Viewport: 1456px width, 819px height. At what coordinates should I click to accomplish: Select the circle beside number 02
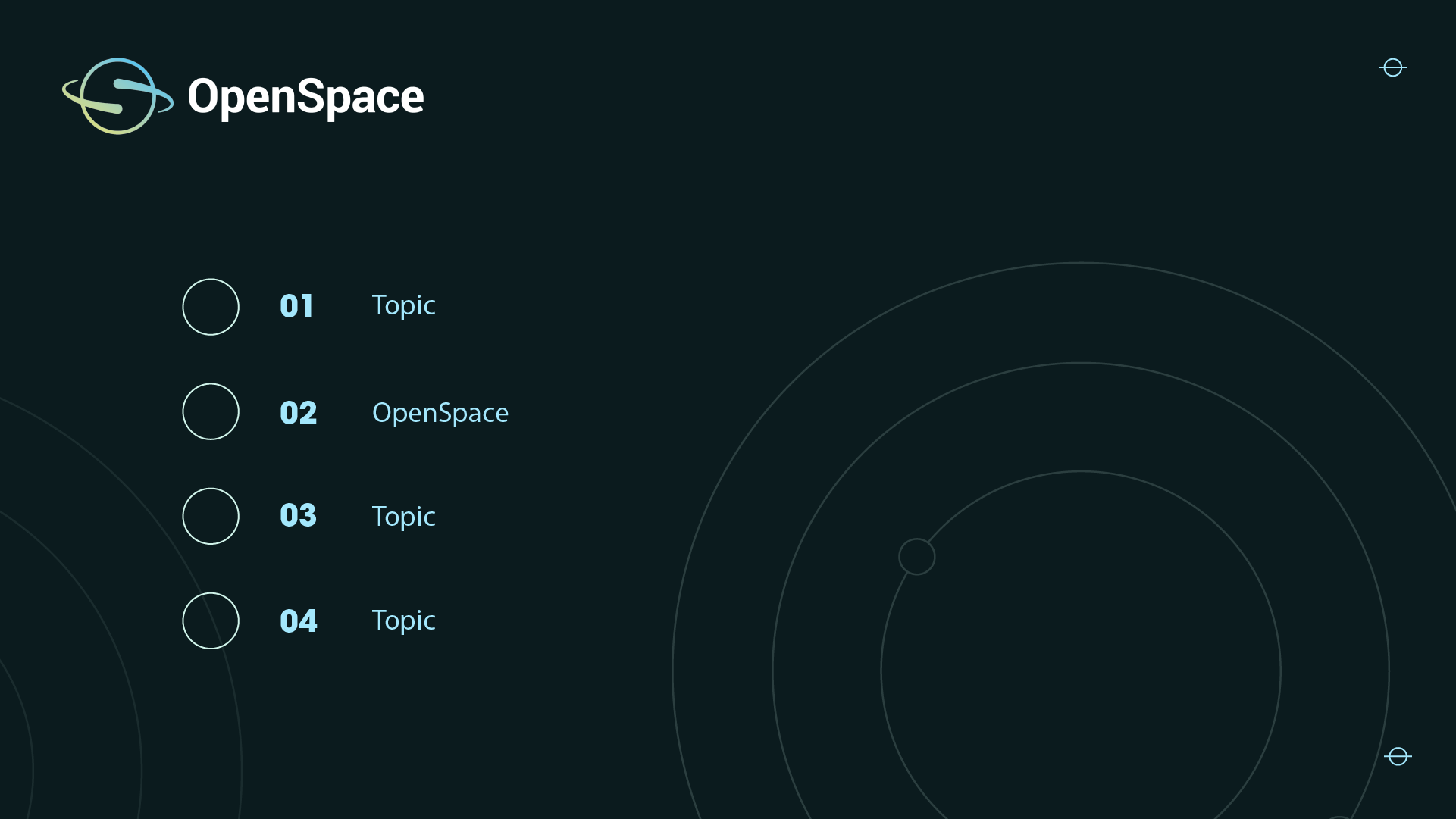[211, 411]
